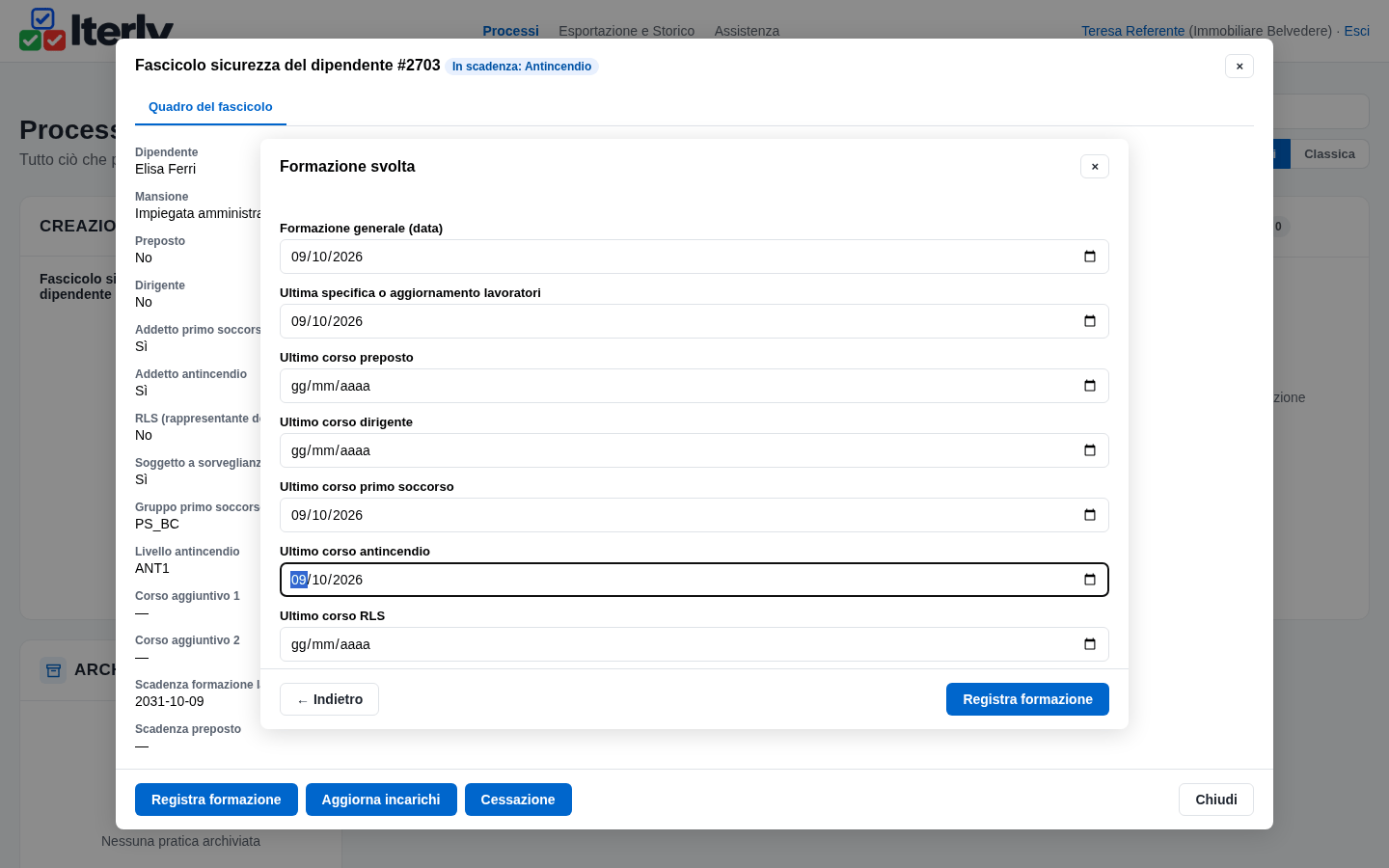Select the Quadro del fascicolo tab

pyautogui.click(x=210, y=107)
